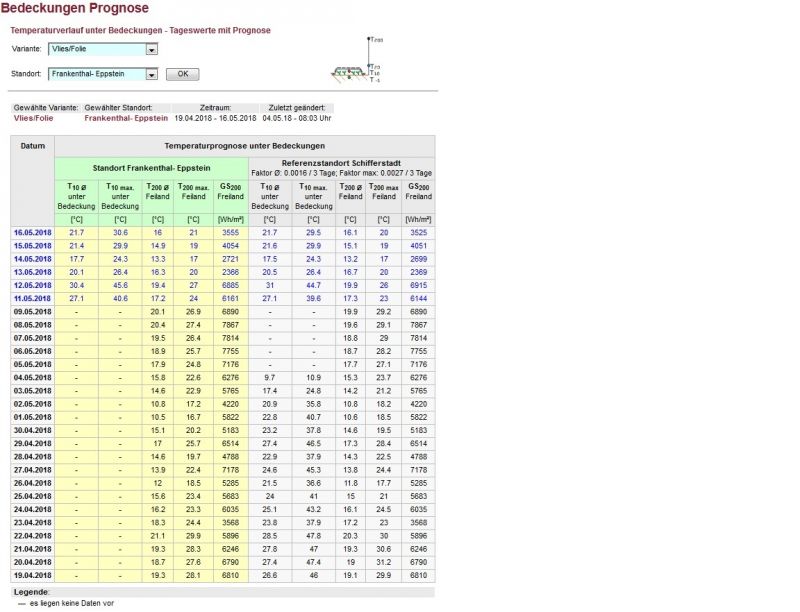
Task: Select the 12.05.2018 date entry
Action: tap(32, 285)
